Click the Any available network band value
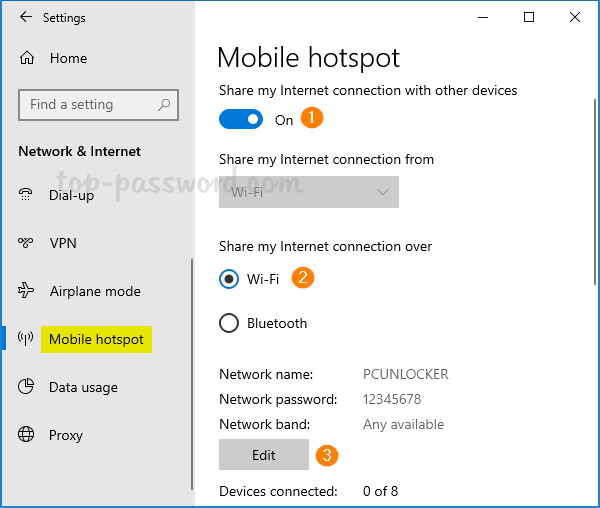The height and width of the screenshot is (508, 600). coord(403,425)
